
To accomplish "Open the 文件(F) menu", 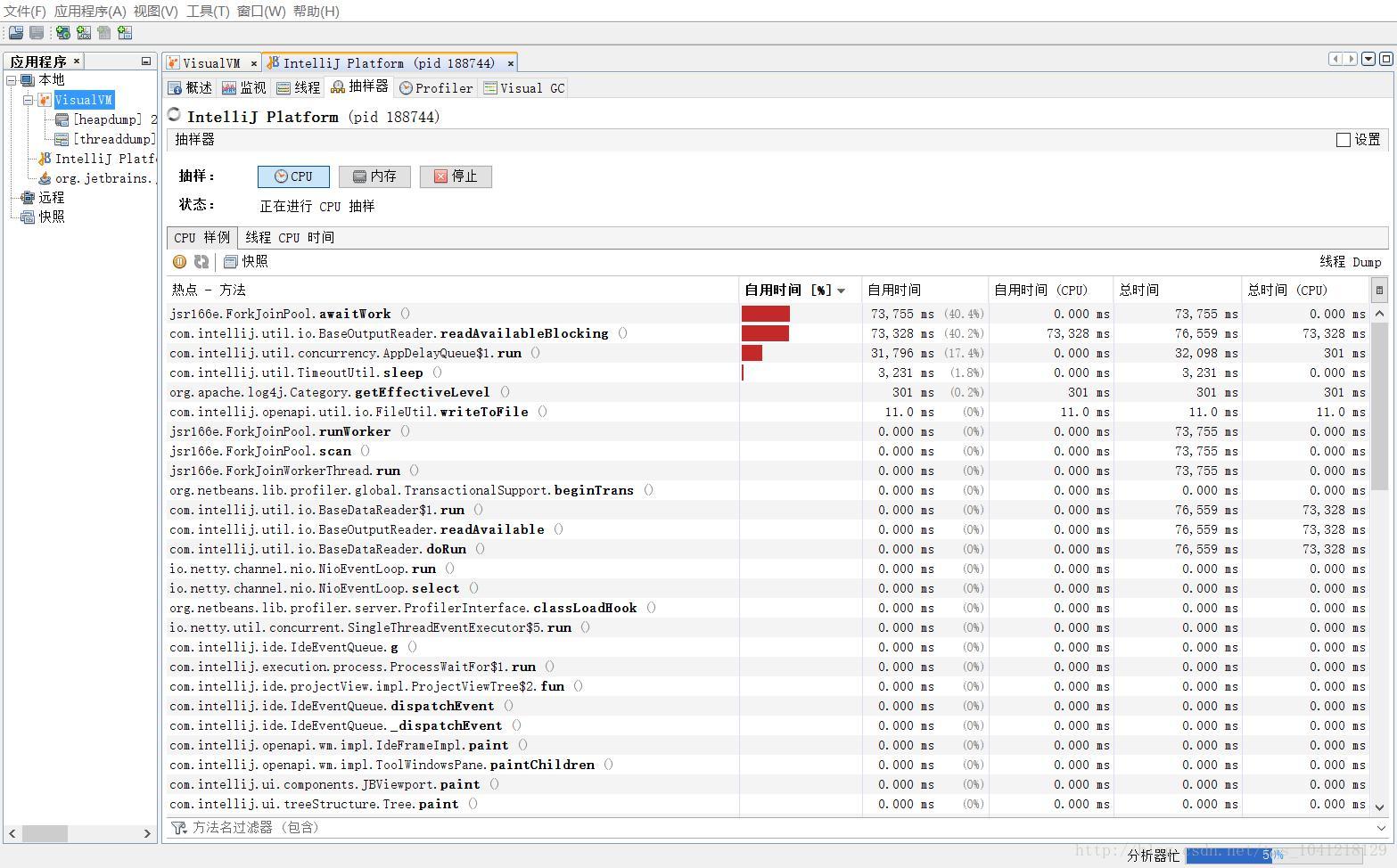I will tap(25, 11).
